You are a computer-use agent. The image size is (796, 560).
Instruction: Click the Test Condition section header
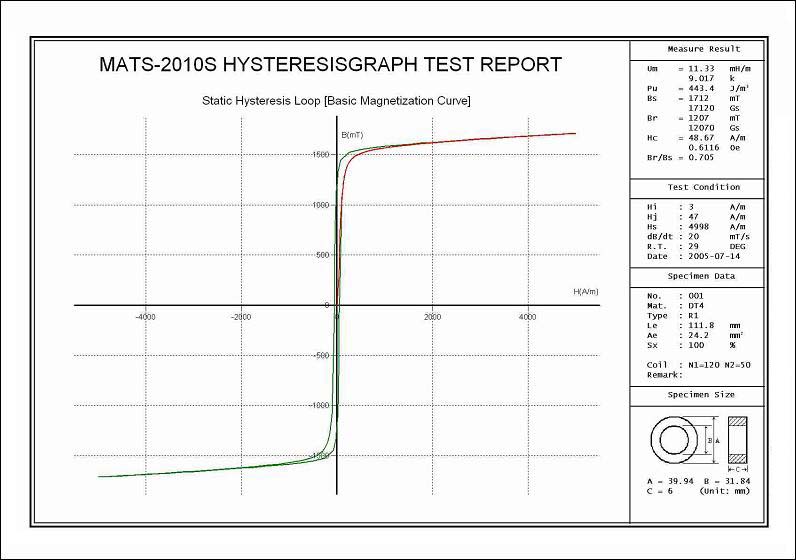(703, 187)
